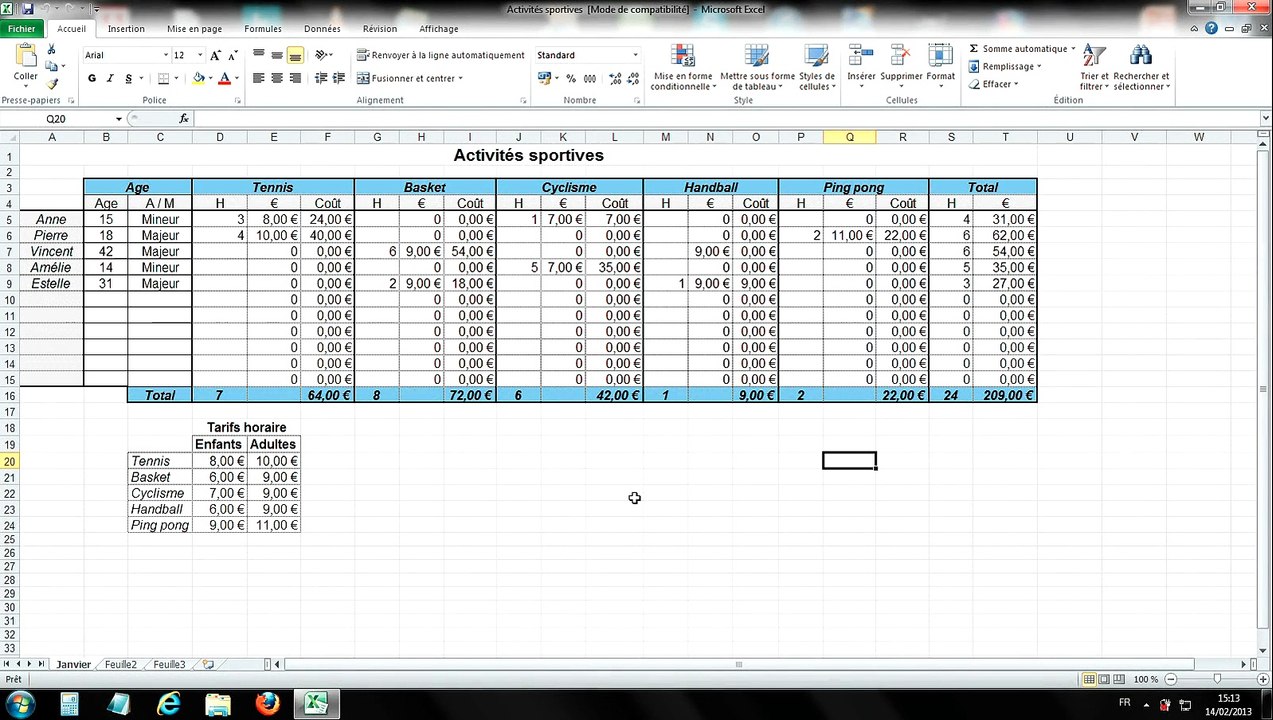Open Mise en forme conditionnelle menu
The image size is (1273, 720).
click(x=683, y=67)
